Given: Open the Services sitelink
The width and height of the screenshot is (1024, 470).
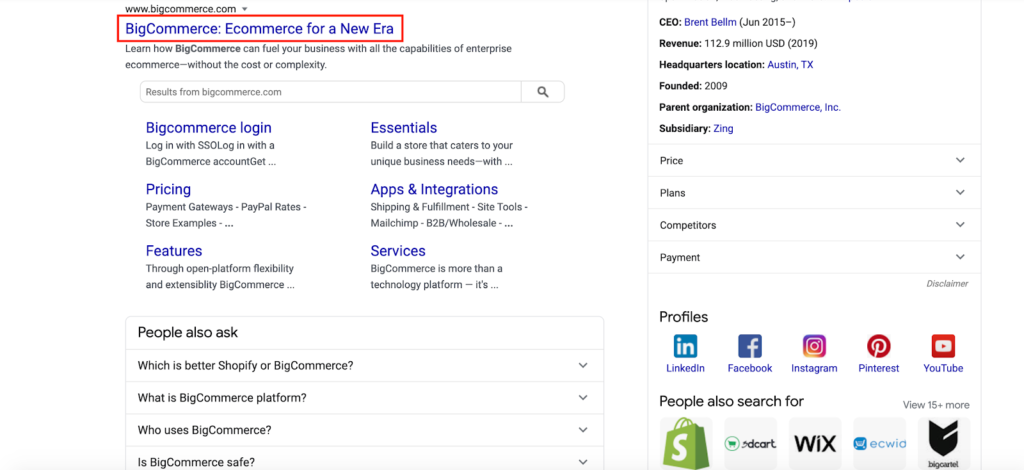Looking at the screenshot, I should pyautogui.click(x=398, y=251).
